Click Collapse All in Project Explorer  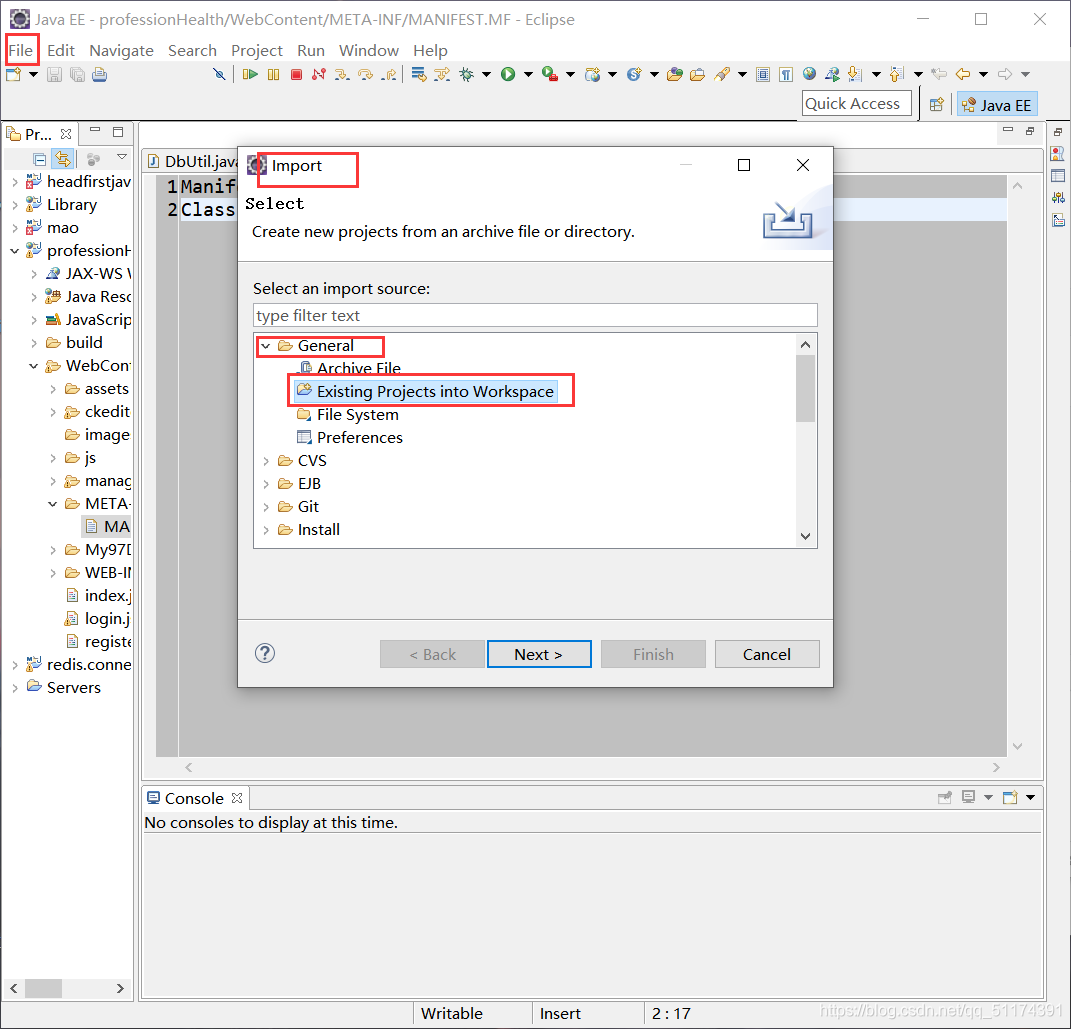point(40,159)
